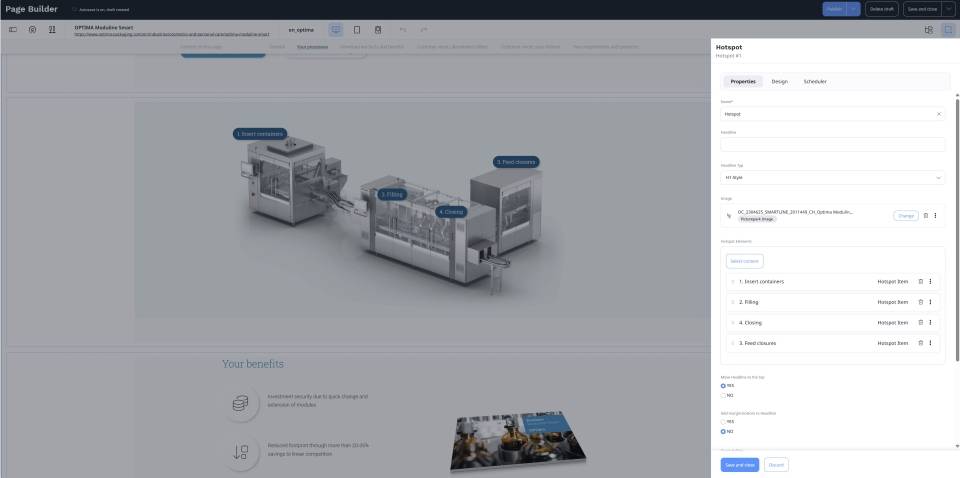Expand the Save and close dropdown arrow

pos(948,9)
